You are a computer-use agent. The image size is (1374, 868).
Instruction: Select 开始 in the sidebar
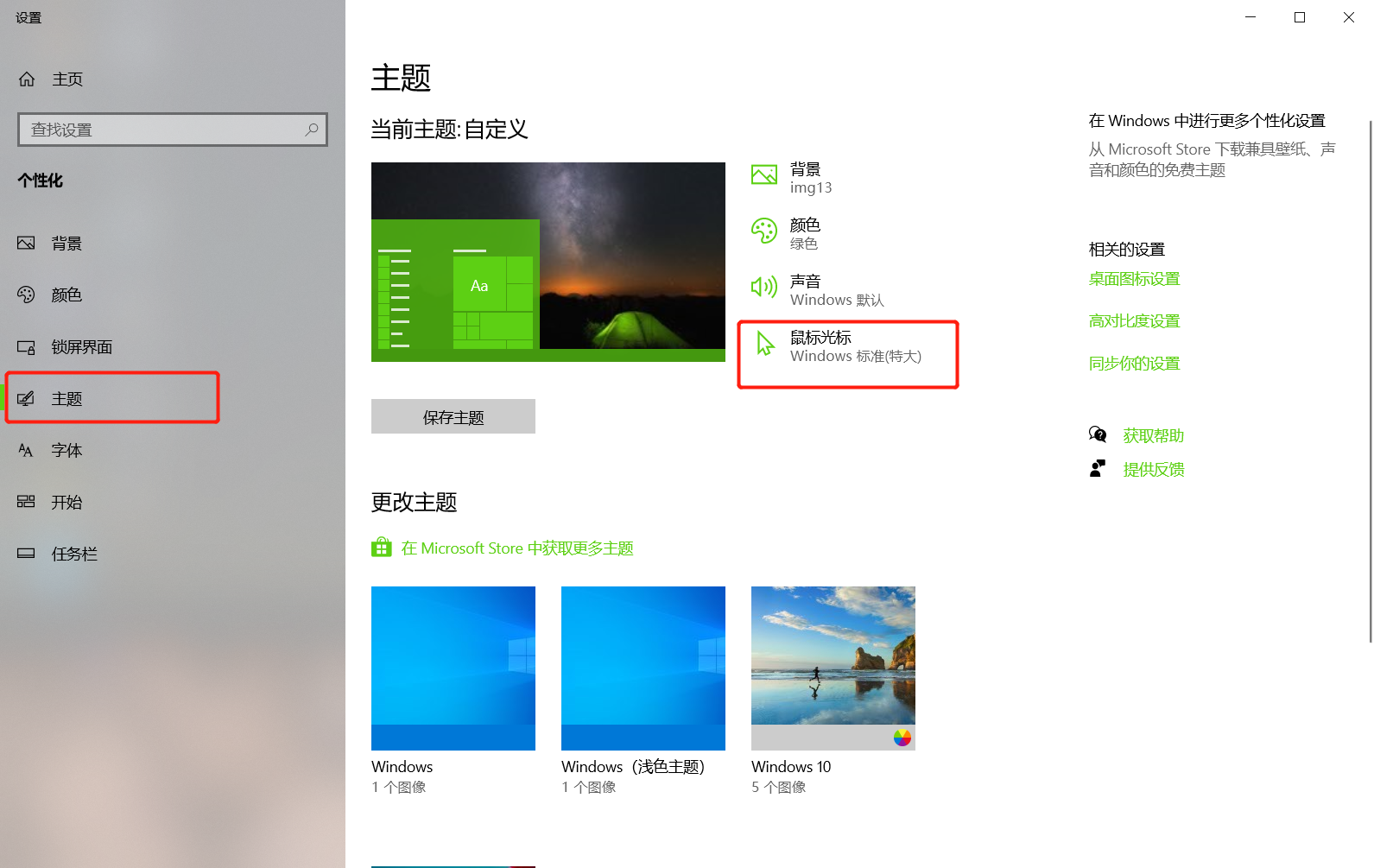(173, 502)
